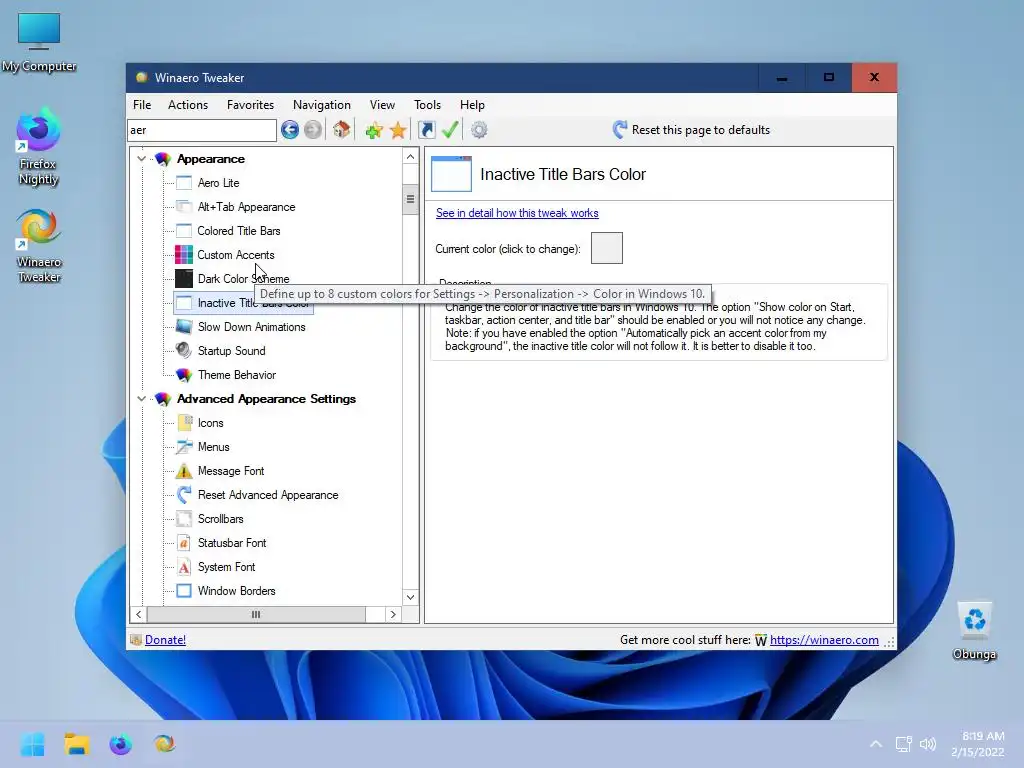
Task: Click the current color swatch to change
Action: tap(607, 248)
